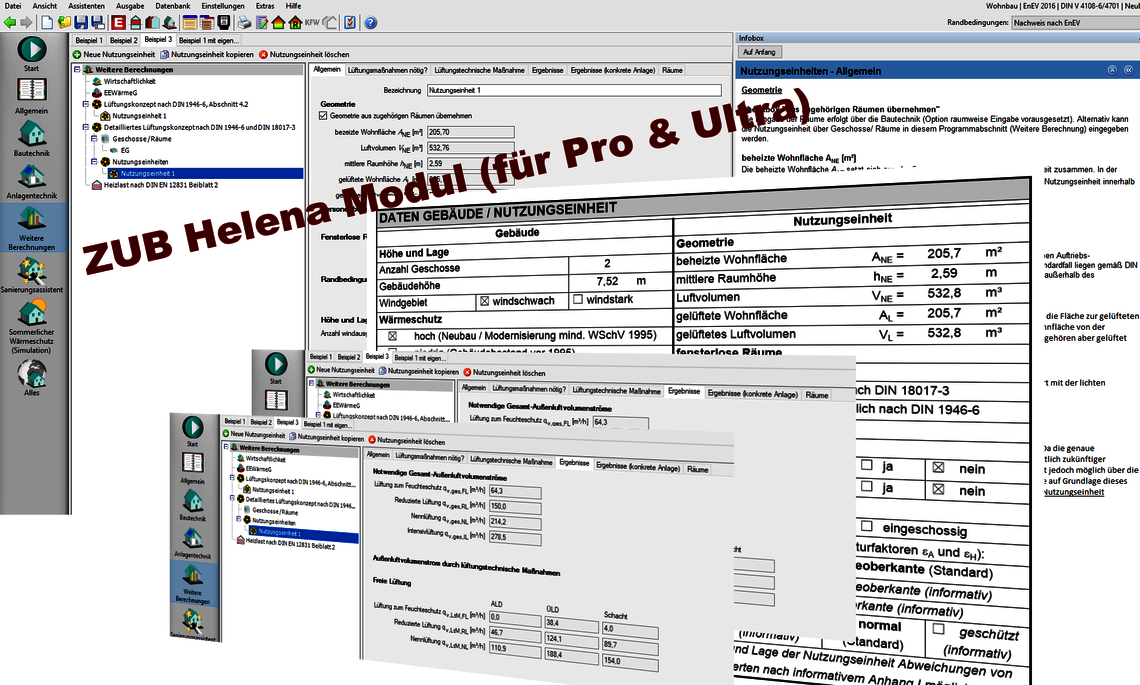The height and width of the screenshot is (685, 1140).
Task: Click the black device icon in the toolbar
Action: point(224,23)
